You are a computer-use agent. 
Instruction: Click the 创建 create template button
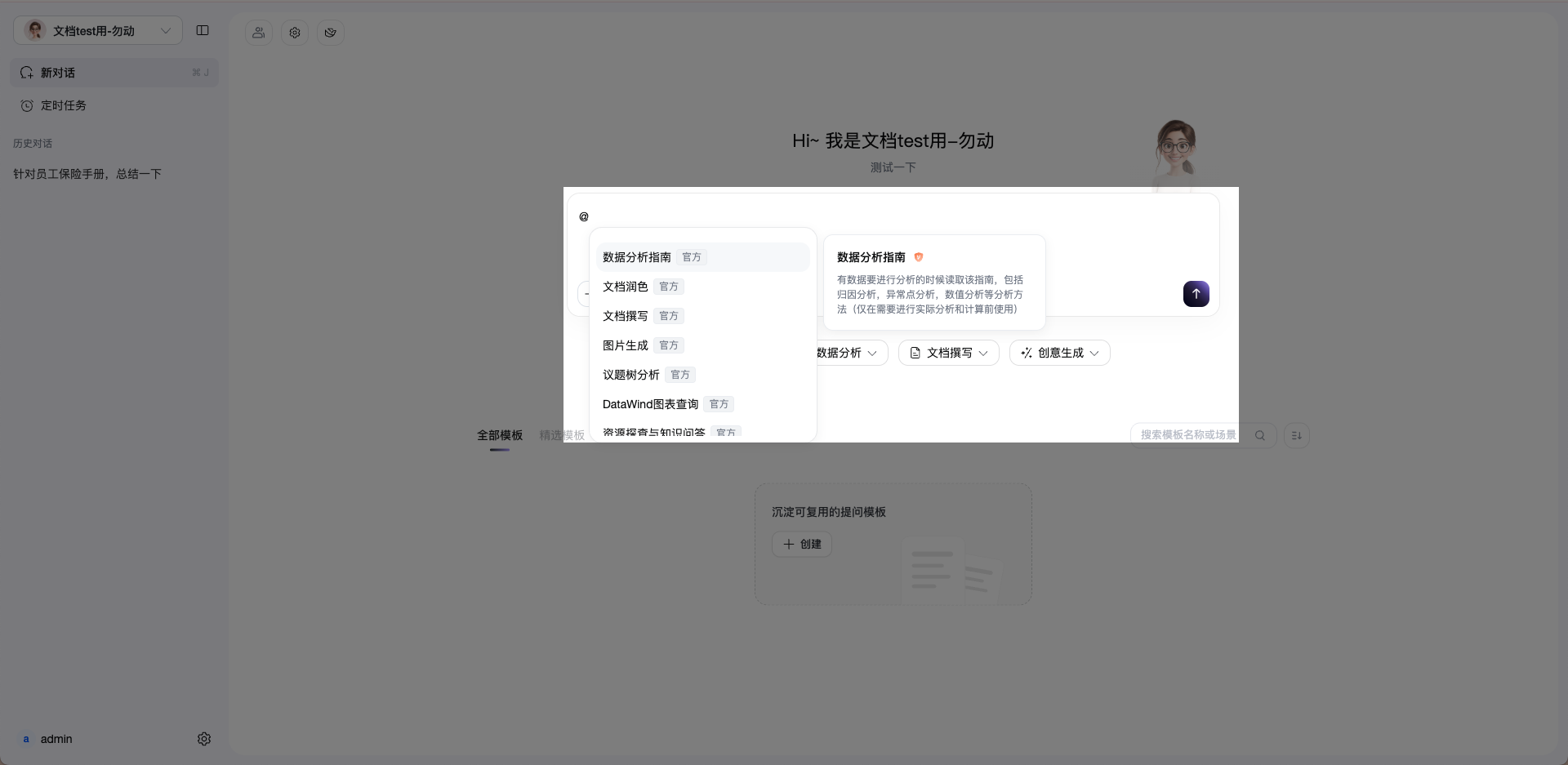point(802,544)
